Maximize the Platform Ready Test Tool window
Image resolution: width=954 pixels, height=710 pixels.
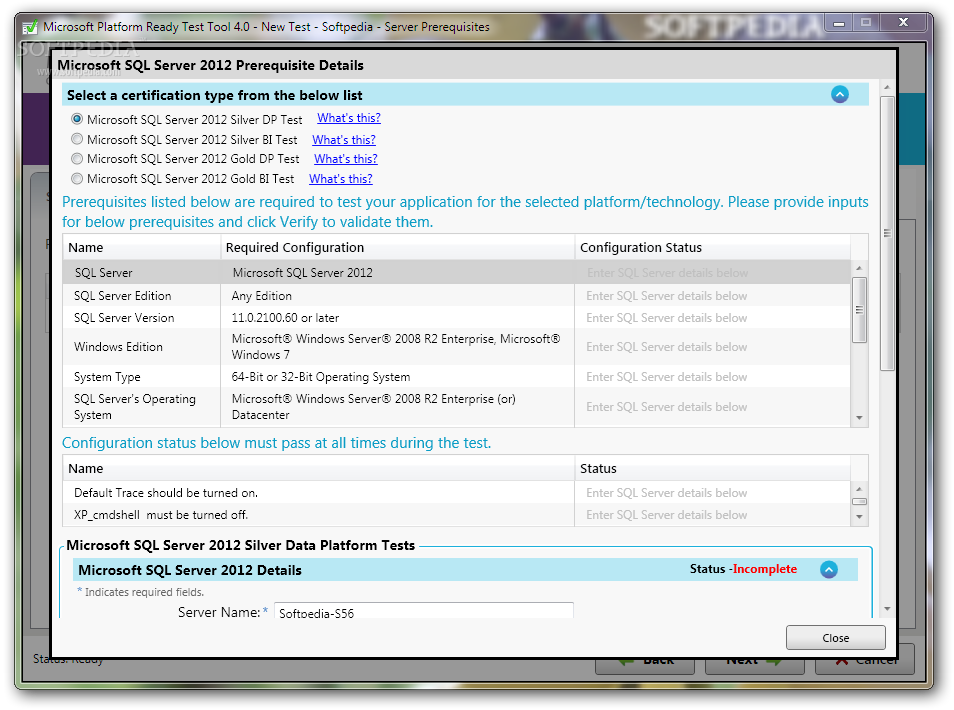(x=866, y=23)
